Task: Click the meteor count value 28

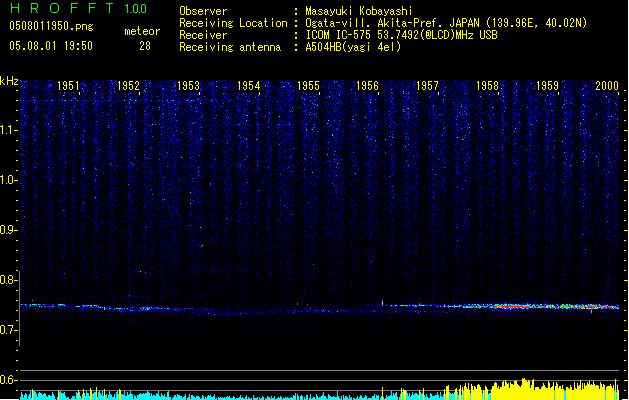Action: coord(145,46)
